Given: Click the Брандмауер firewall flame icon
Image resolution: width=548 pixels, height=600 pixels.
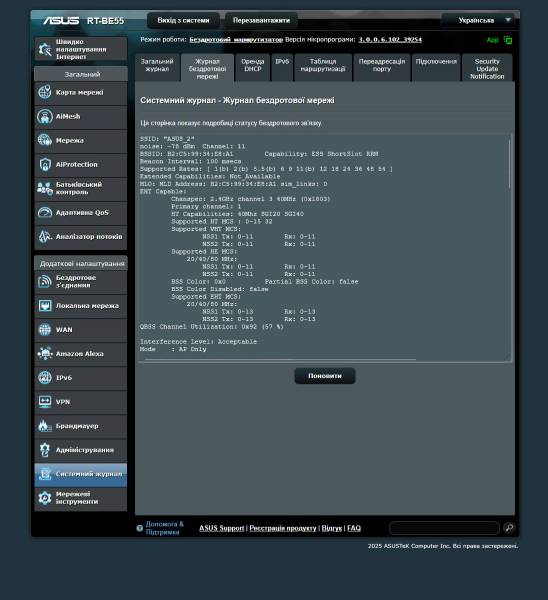Looking at the screenshot, I should click(x=45, y=426).
